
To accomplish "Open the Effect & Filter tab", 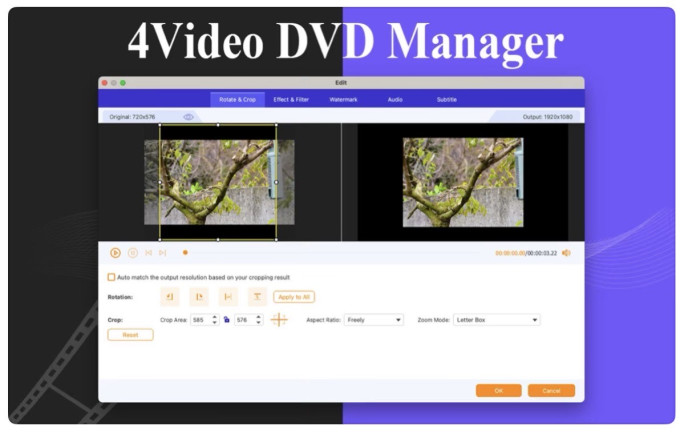I will [291, 100].
